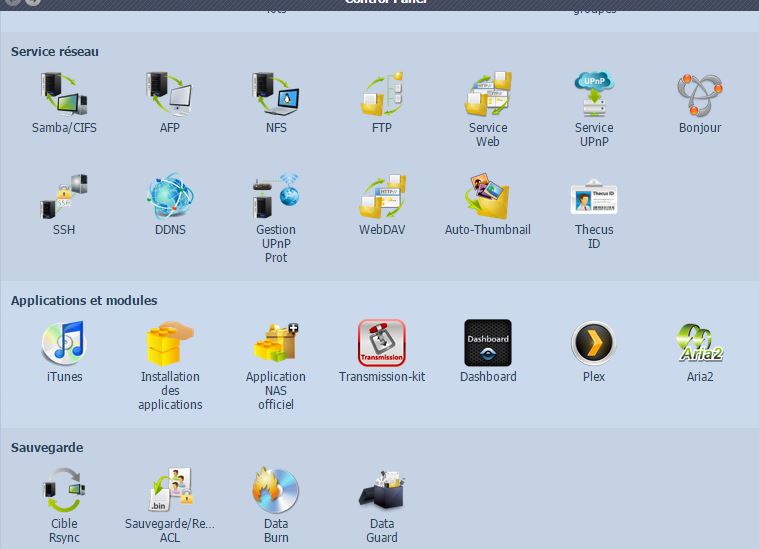
Task: Open Gestion UPnP Prot icon
Action: (276, 196)
